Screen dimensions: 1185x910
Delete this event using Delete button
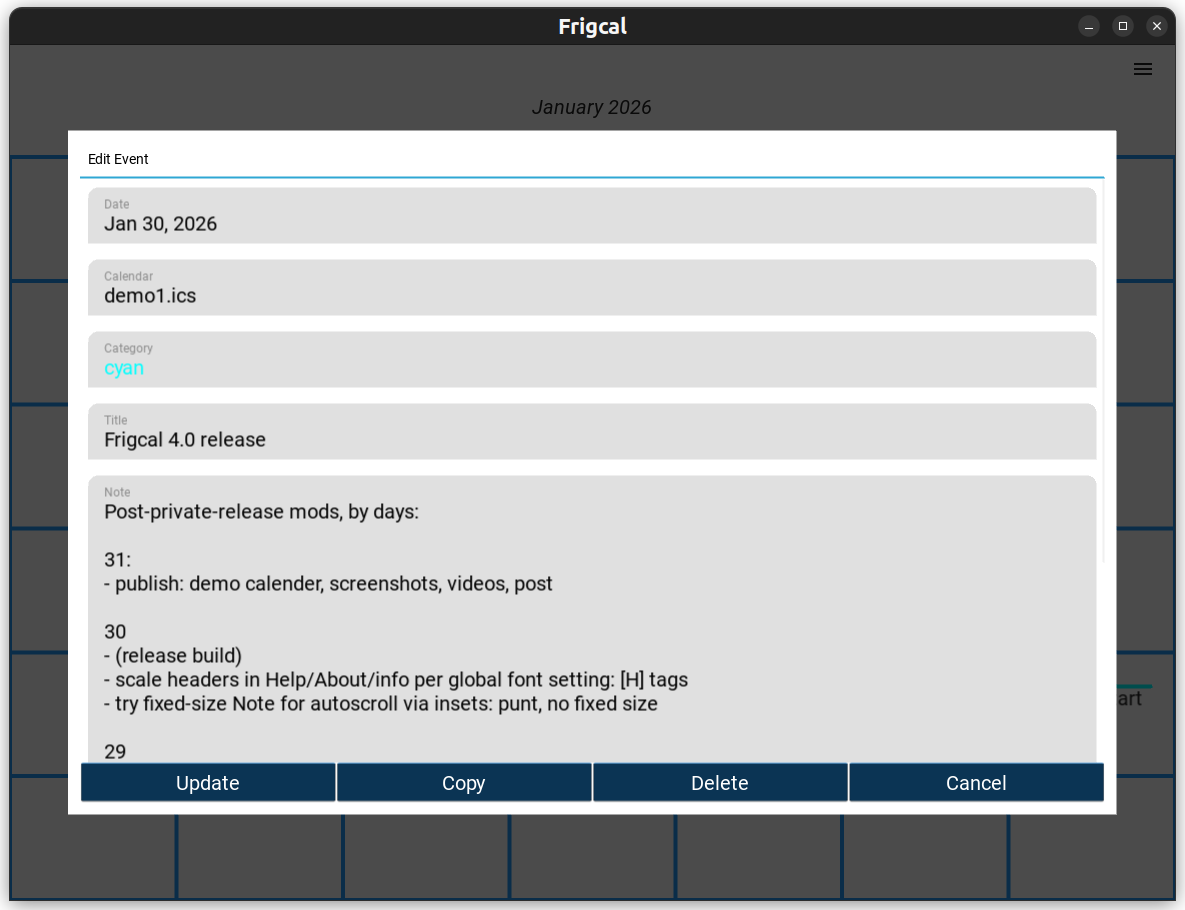click(719, 783)
